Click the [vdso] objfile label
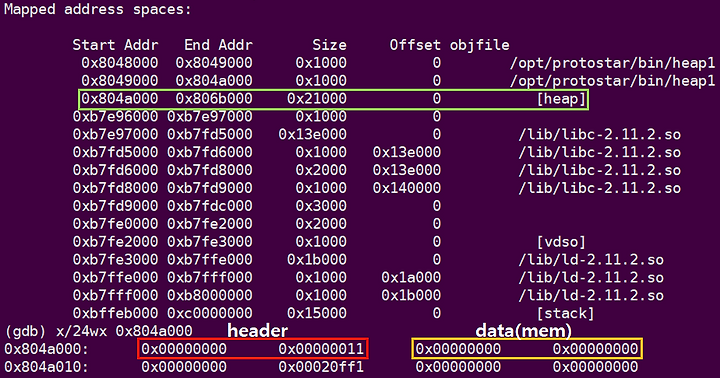Viewport: 720px width, 378px height. coord(562,242)
